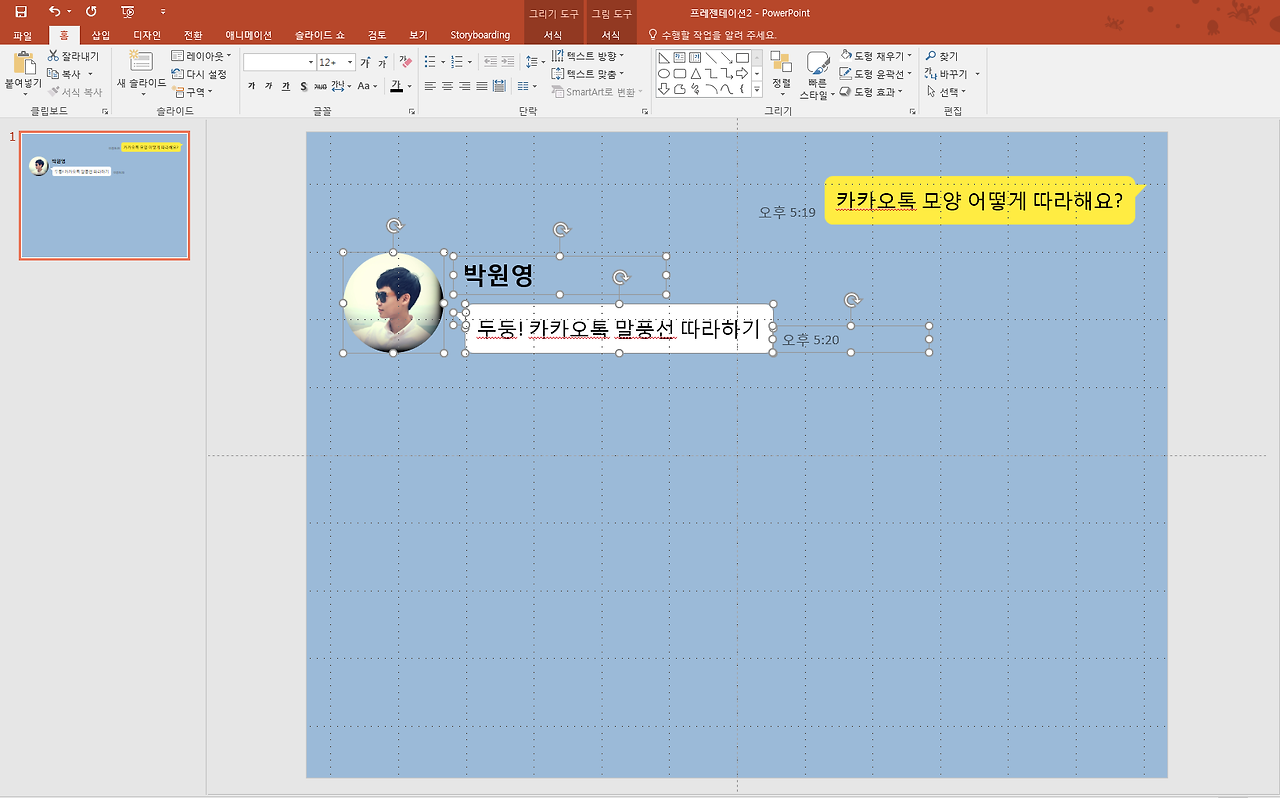Clear all text formatting with eraser icon
Image resolution: width=1280 pixels, height=798 pixels.
405,62
